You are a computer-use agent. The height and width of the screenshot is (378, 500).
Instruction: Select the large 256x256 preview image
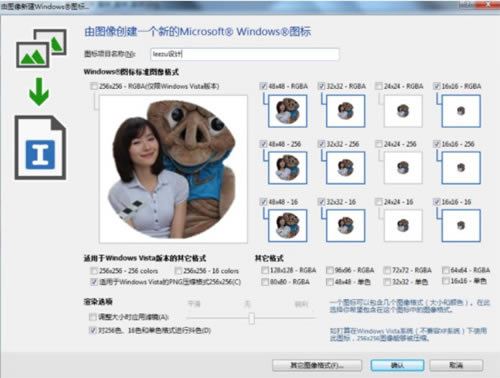coord(173,169)
